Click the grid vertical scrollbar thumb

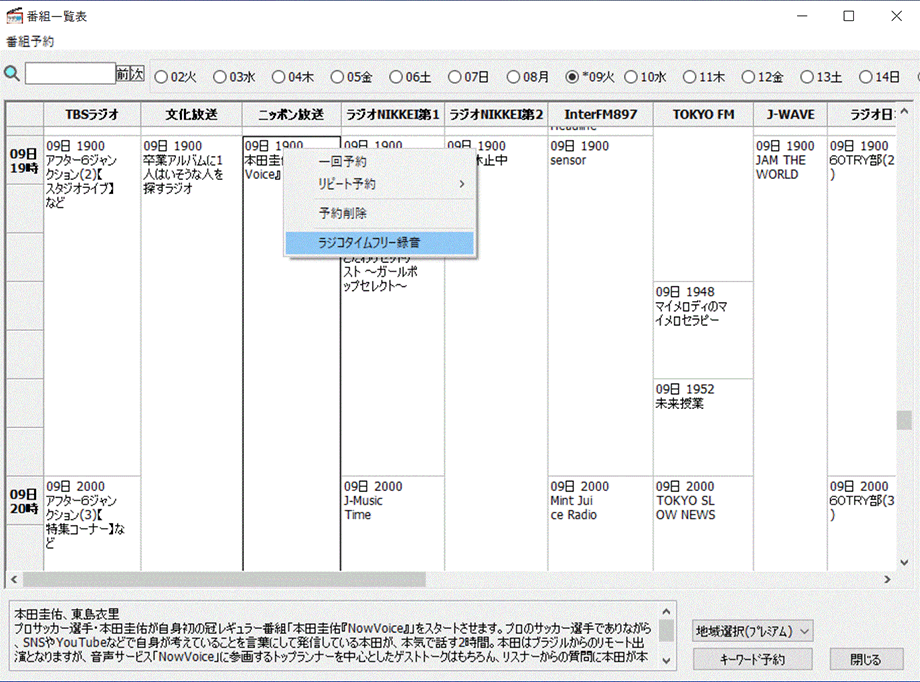coord(904,420)
